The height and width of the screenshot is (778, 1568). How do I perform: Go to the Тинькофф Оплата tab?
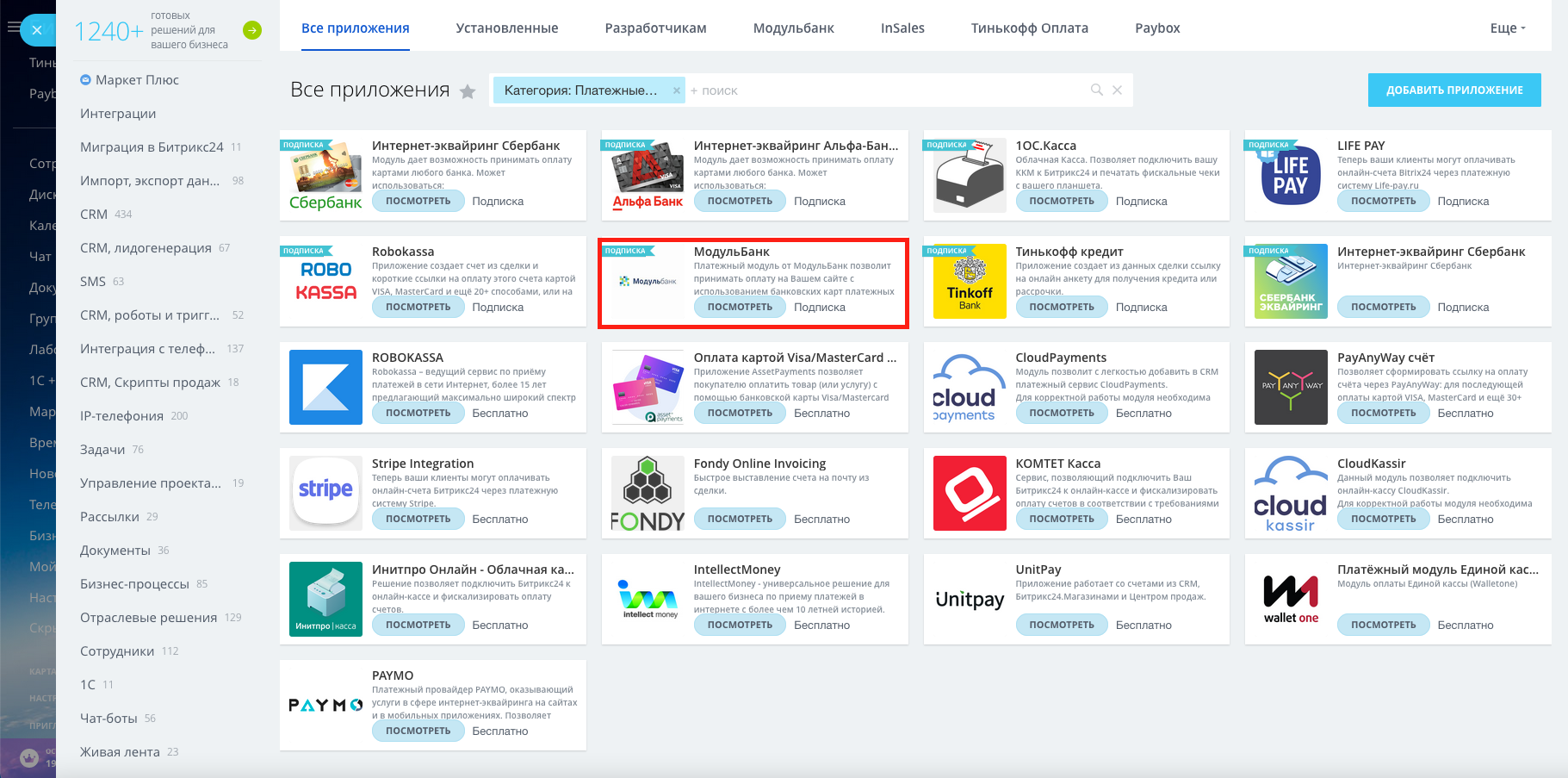pos(1030,28)
